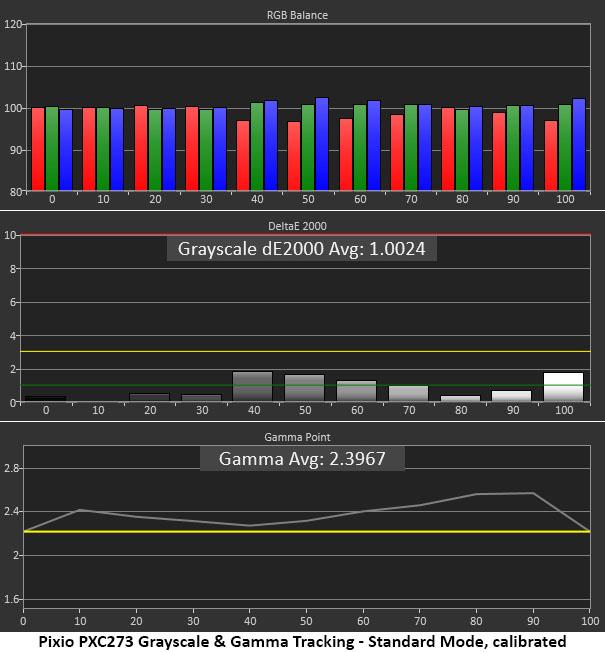Select the white DeltaE bar at 100
This screenshot has height=652, width=605.
click(x=563, y=387)
